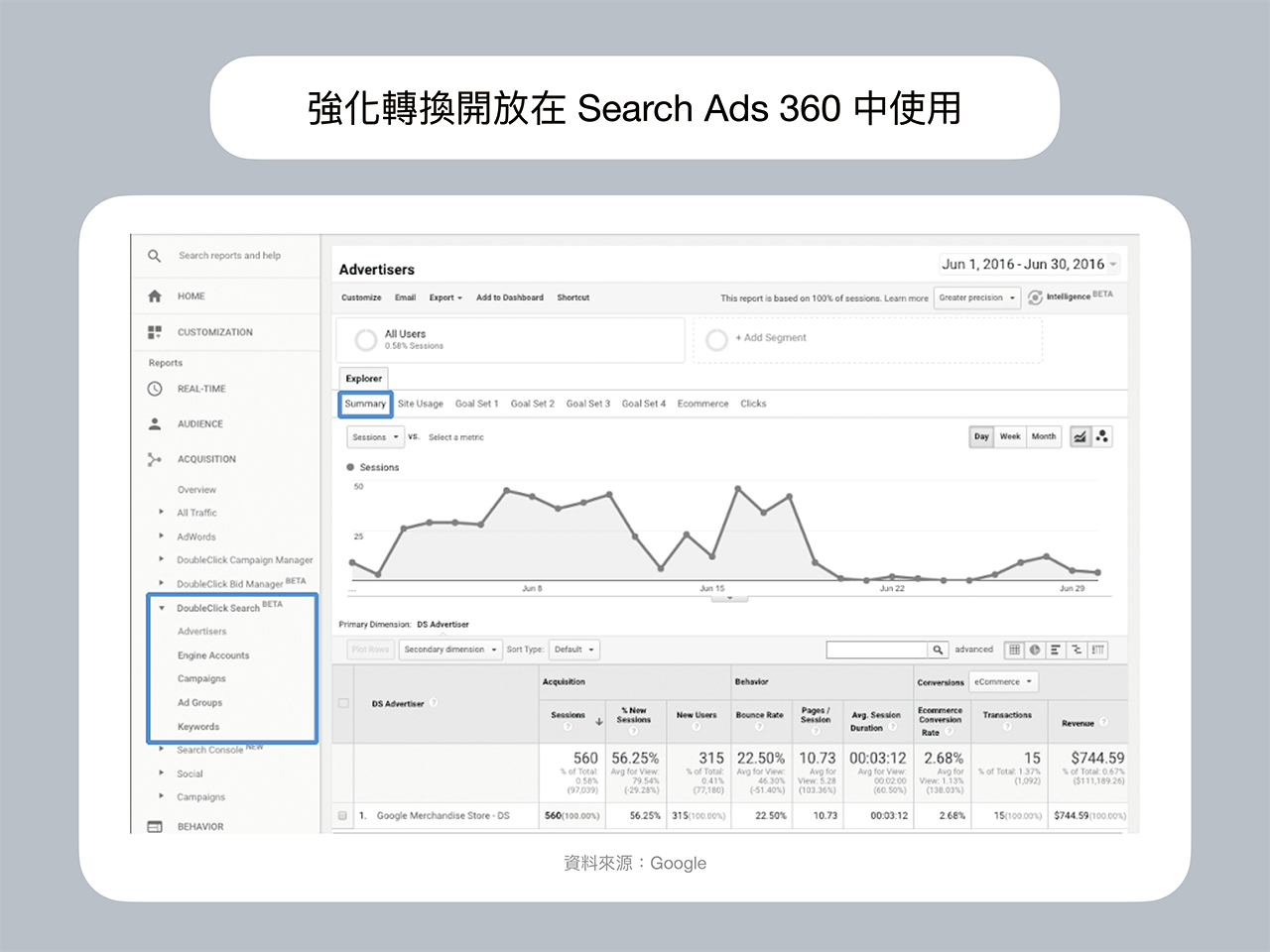The image size is (1270, 952).
Task: Select the Data table view icon
Action: coord(1014,650)
